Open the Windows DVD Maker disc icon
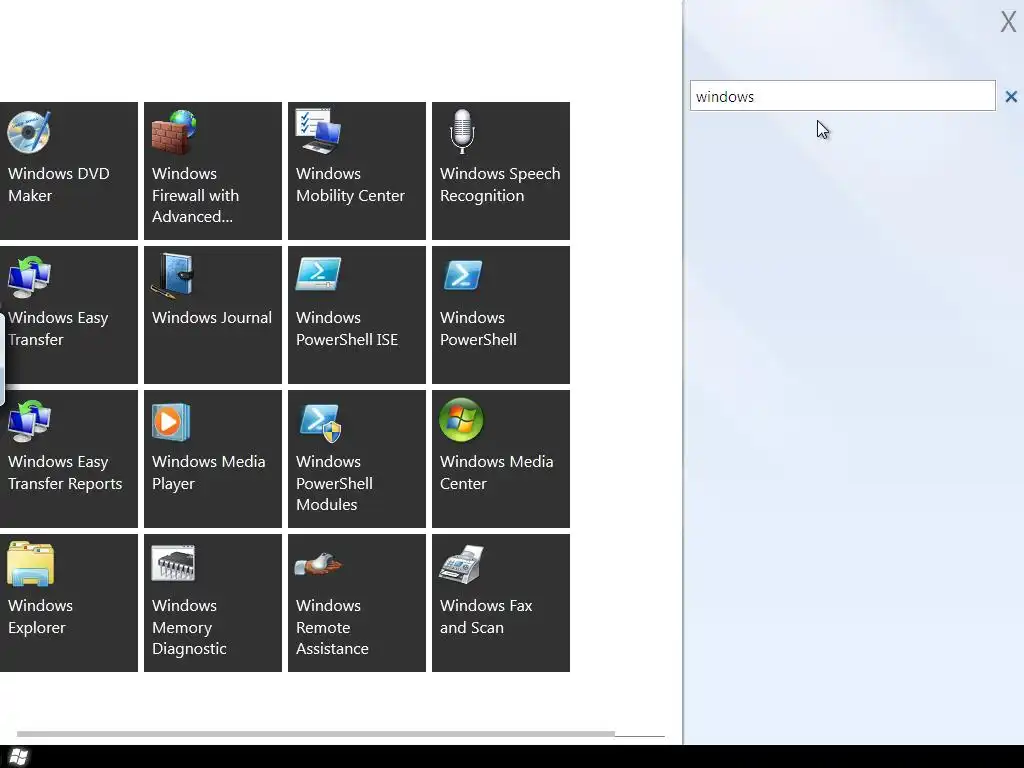Screen dimensions: 1024x768 click(29, 132)
